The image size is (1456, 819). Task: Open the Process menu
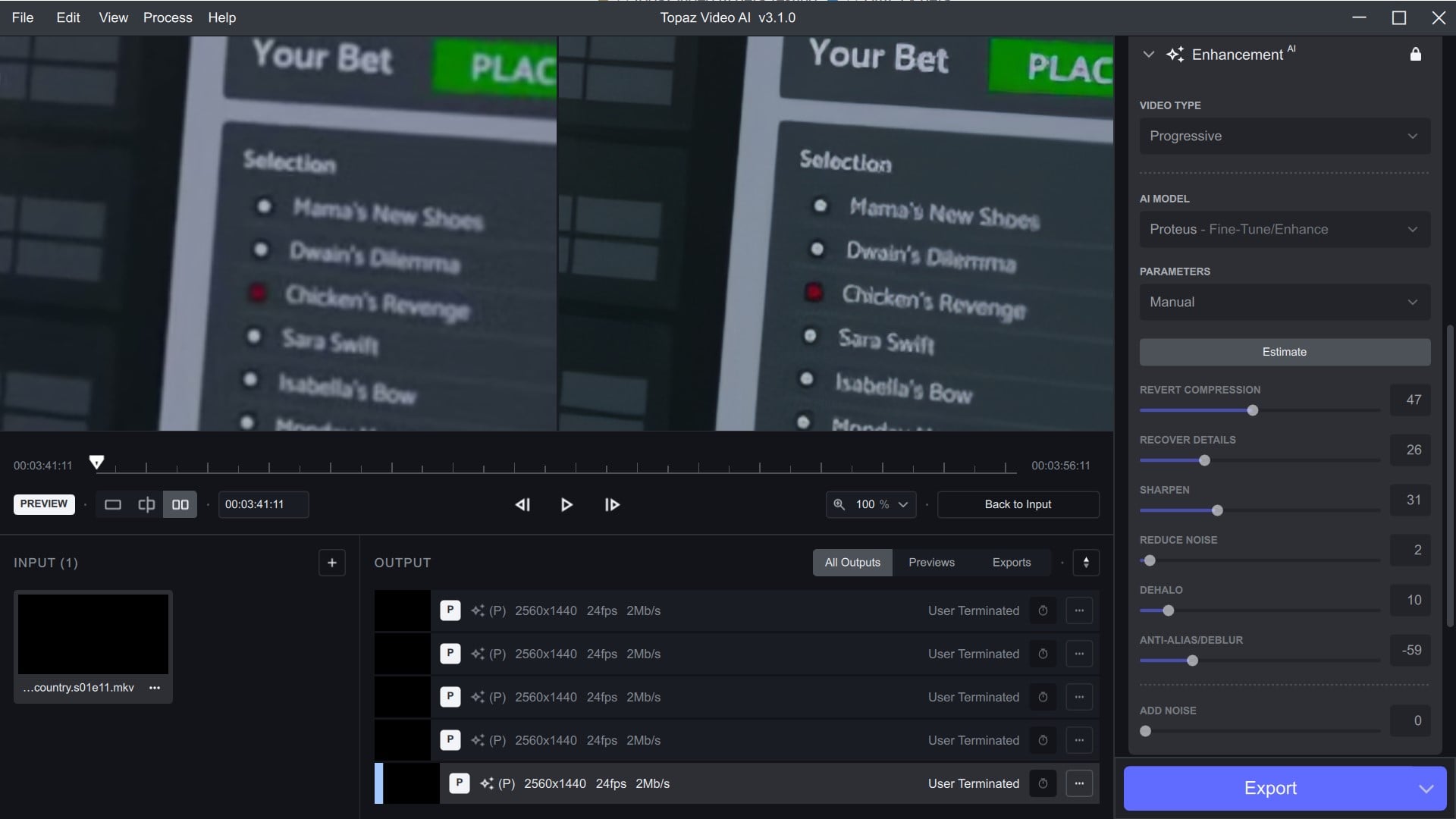(168, 17)
